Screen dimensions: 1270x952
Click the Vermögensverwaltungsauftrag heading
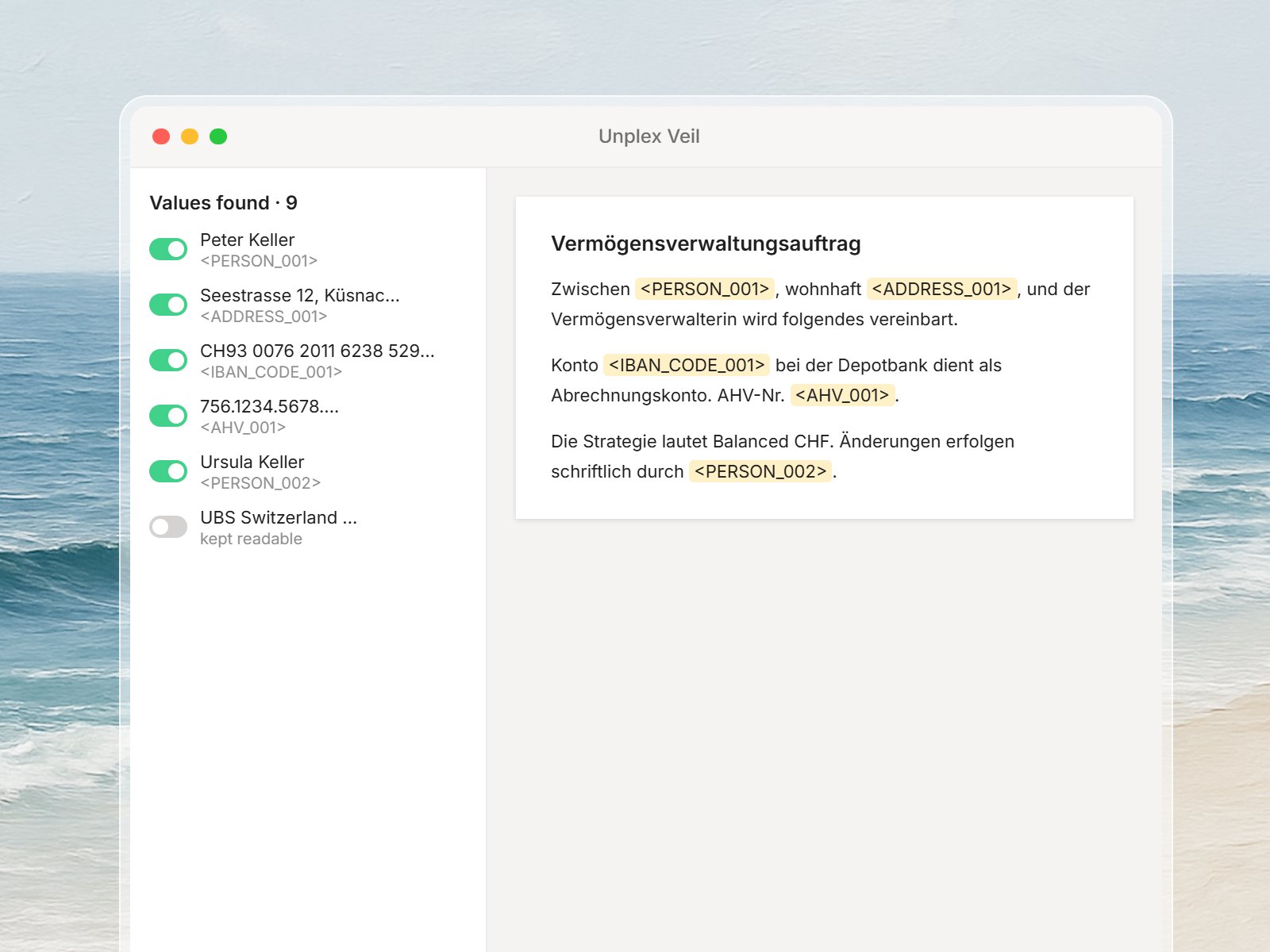706,244
